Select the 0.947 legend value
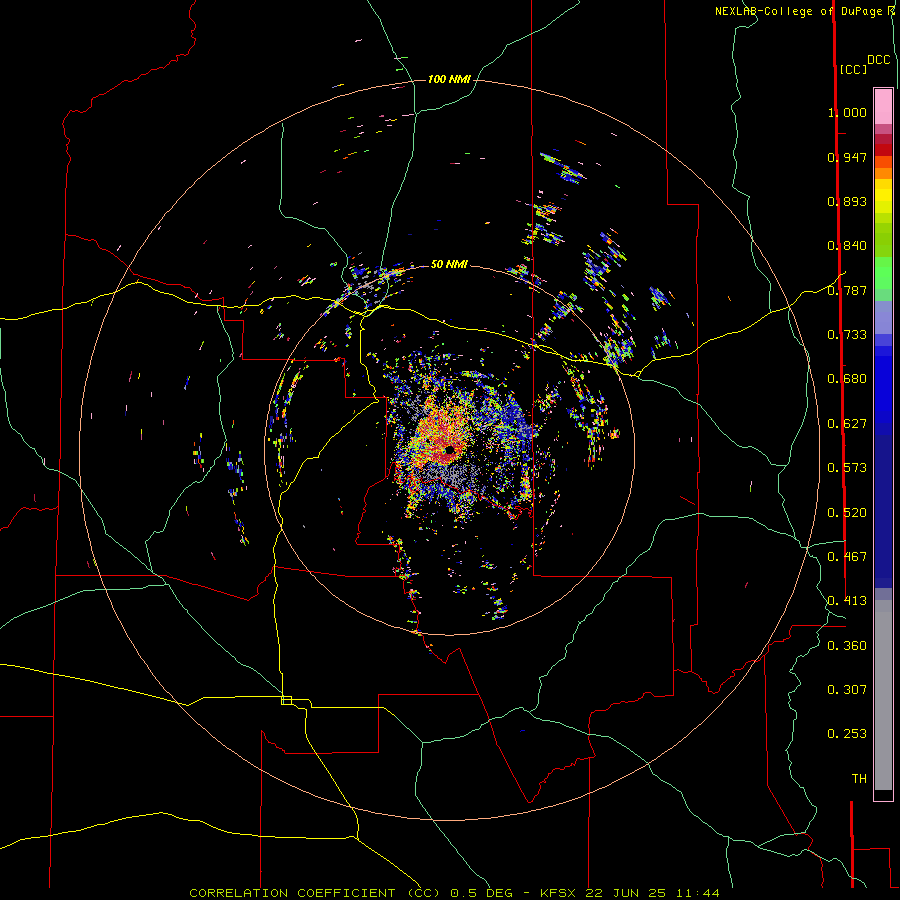The height and width of the screenshot is (900, 900). pyautogui.click(x=847, y=157)
